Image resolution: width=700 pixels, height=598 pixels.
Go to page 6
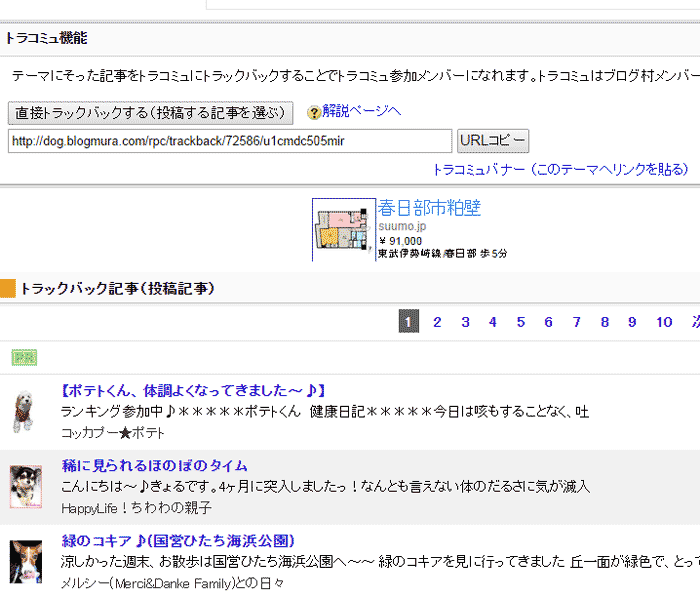[x=549, y=322]
